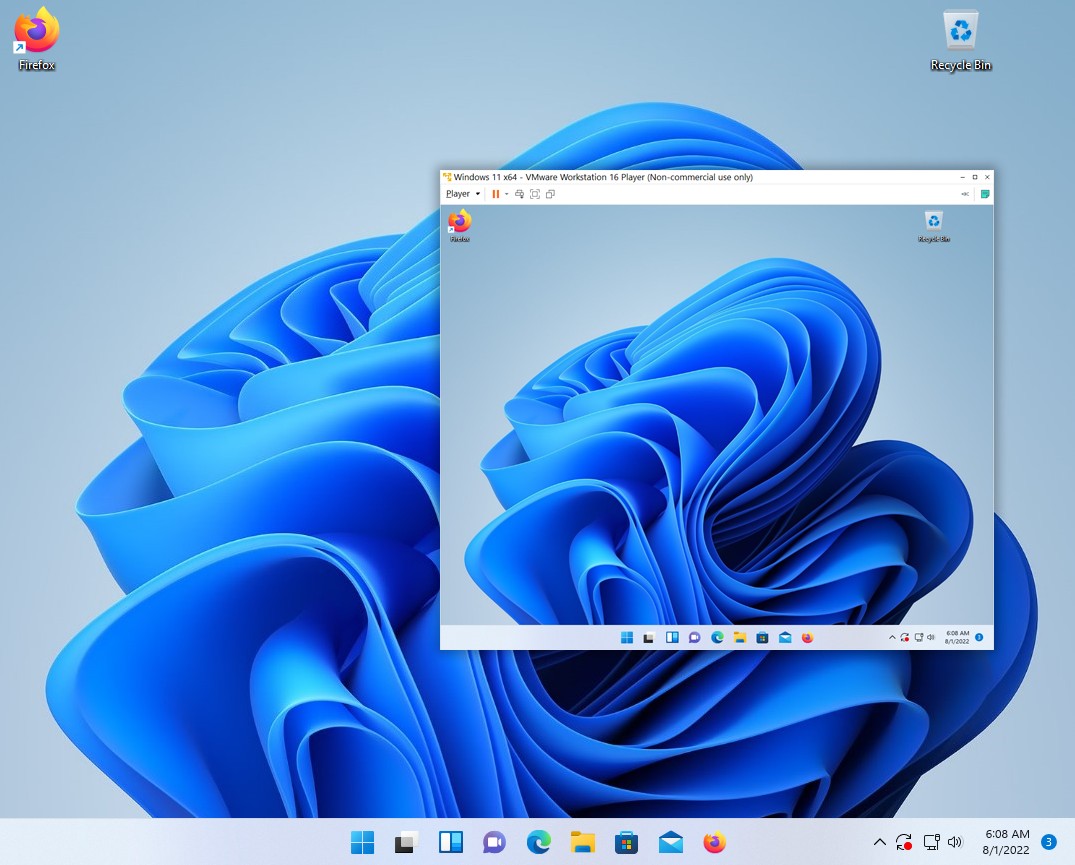Click the guest network tray icon

919,637
